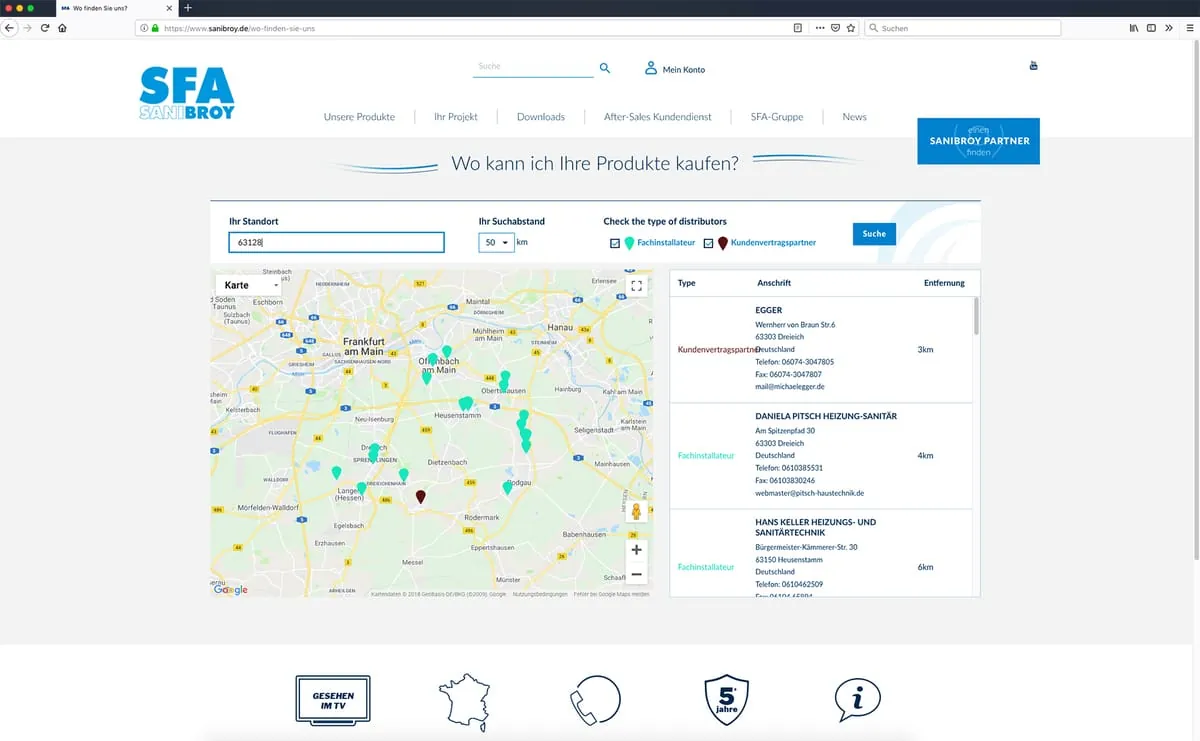Click the results list scrollbar
Screen dimensions: 1200x741
[x=976, y=315]
